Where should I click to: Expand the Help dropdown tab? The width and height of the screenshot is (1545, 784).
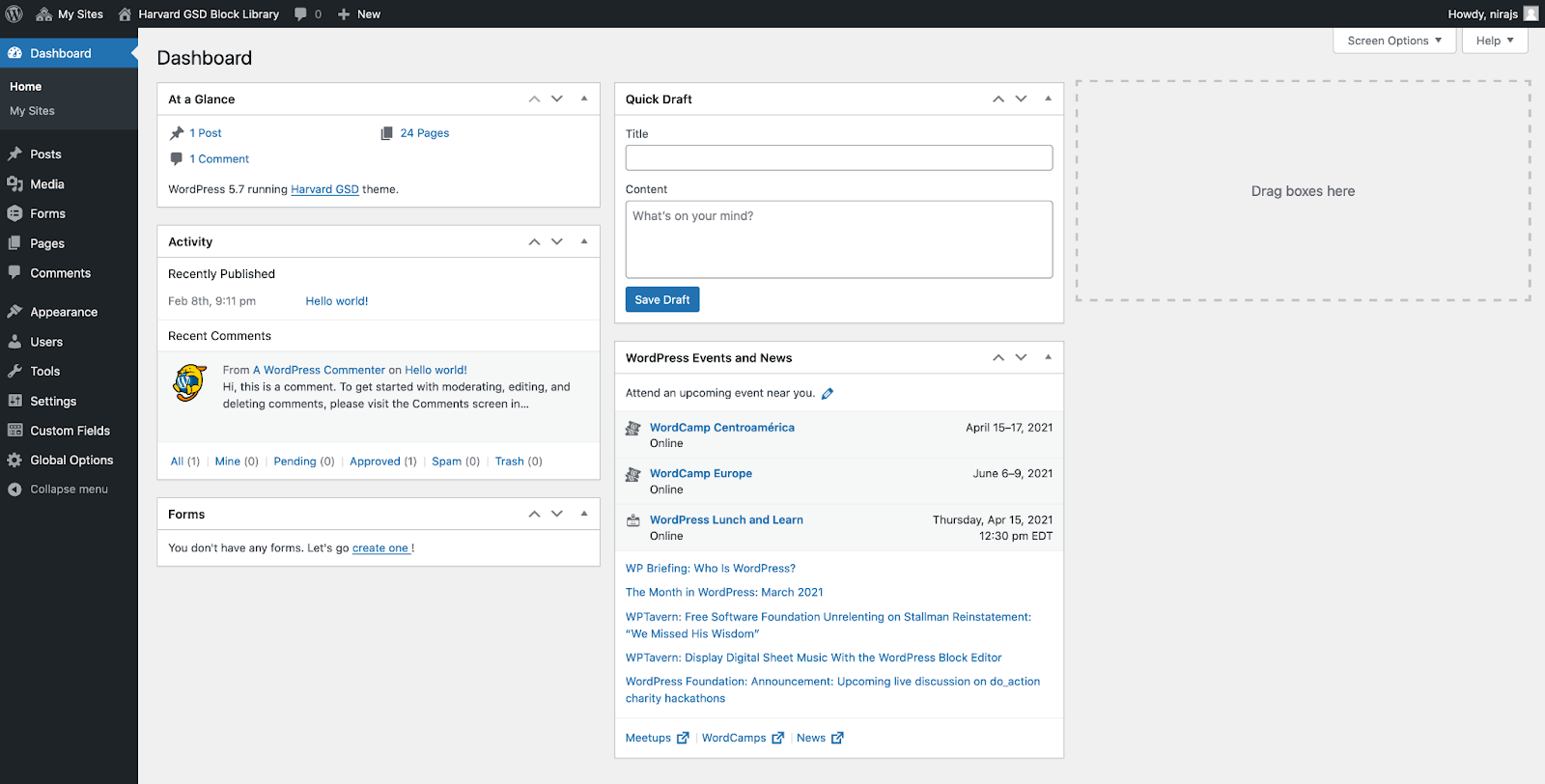pyautogui.click(x=1494, y=41)
